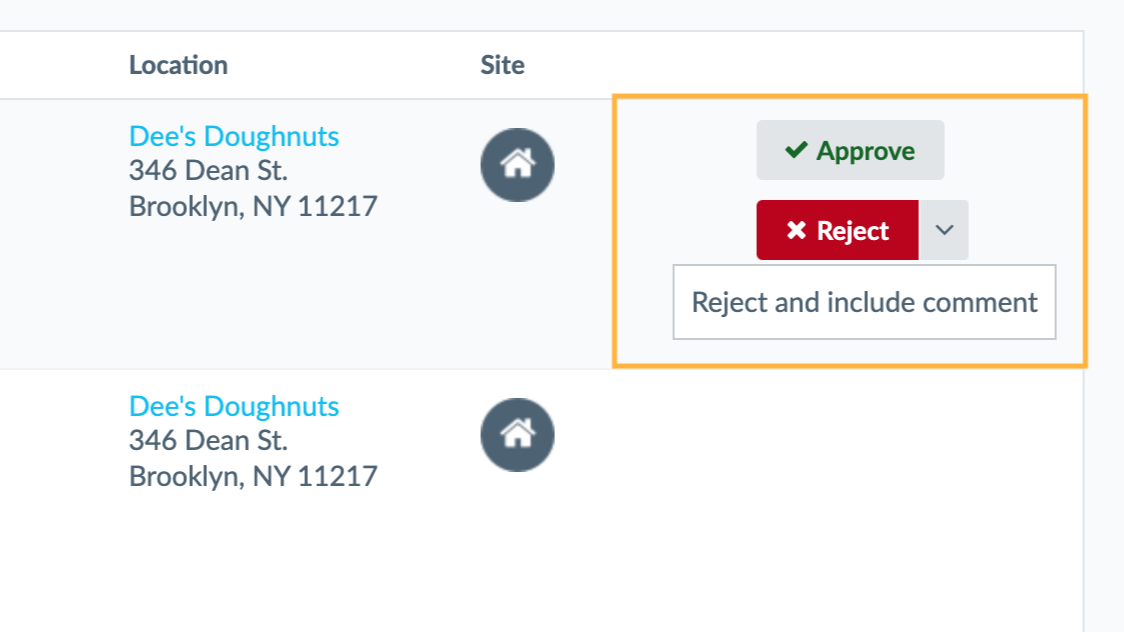The image size is (1124, 632).
Task: Click the home site icon in the second row
Action: (517, 435)
